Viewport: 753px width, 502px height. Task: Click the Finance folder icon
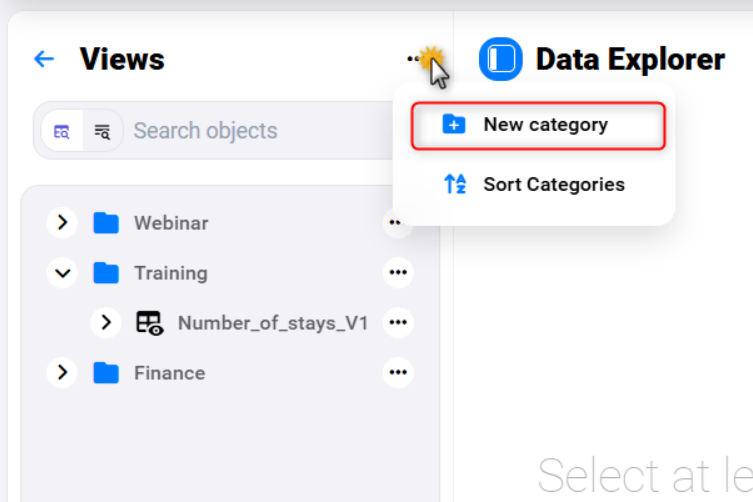tap(106, 373)
